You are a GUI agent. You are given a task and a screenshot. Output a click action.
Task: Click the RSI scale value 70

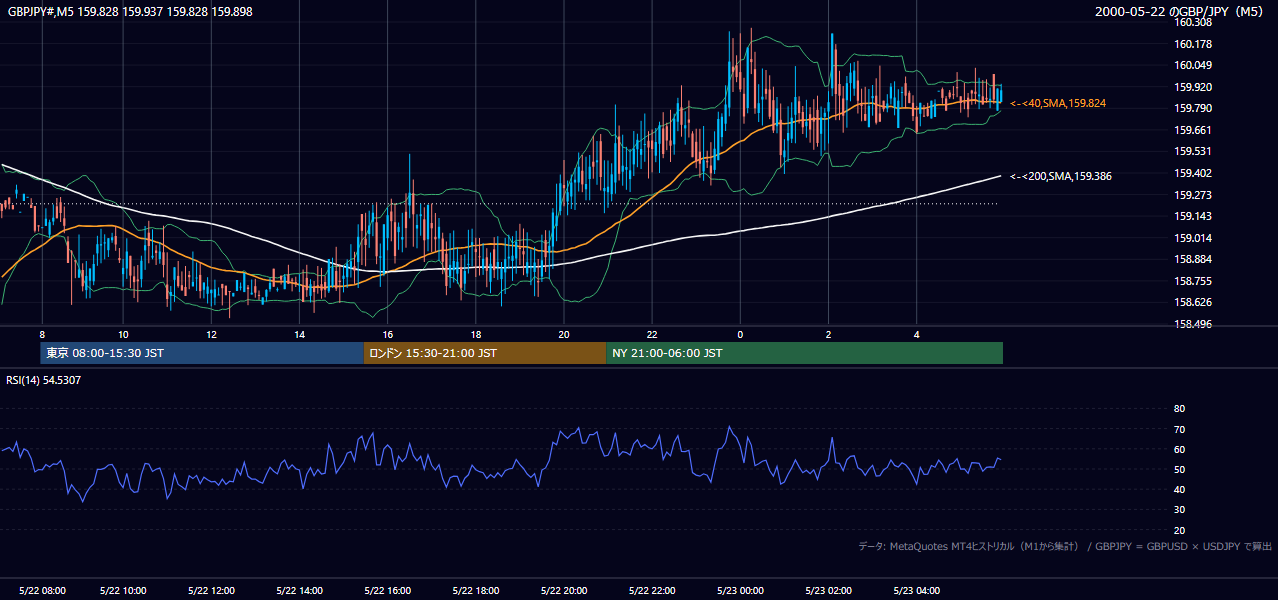pos(1179,429)
